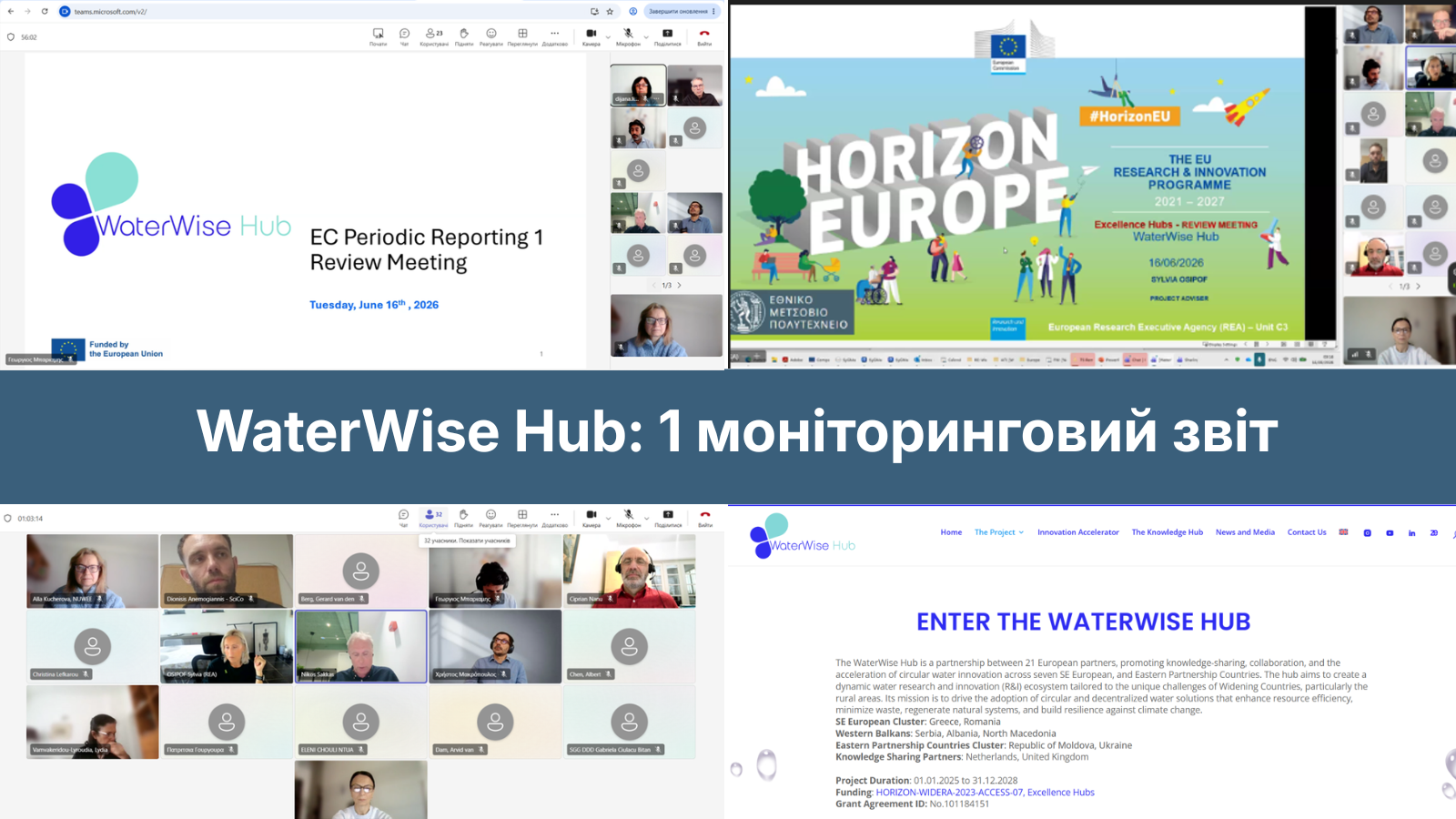Click the shield icon beside the 01:03:14 timer
Viewport: 1456px width, 819px height.
[x=8, y=519]
